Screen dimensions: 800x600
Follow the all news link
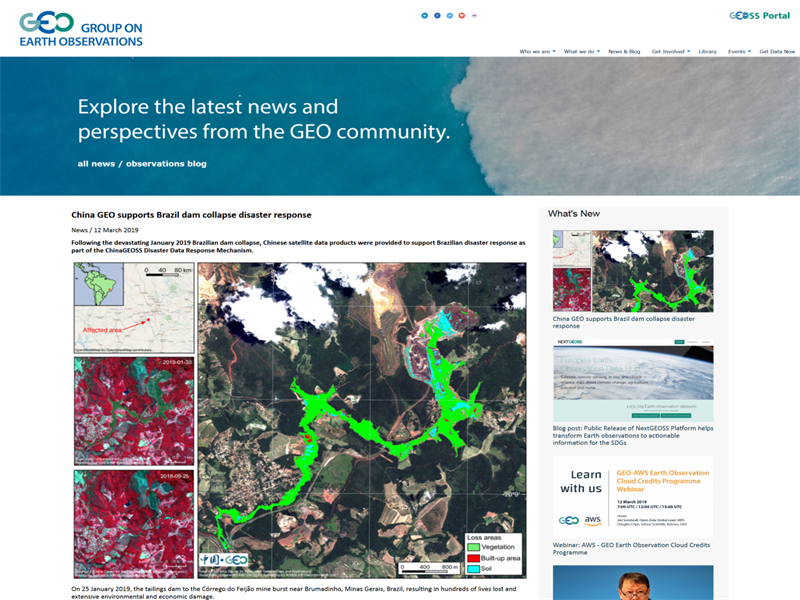(96, 163)
